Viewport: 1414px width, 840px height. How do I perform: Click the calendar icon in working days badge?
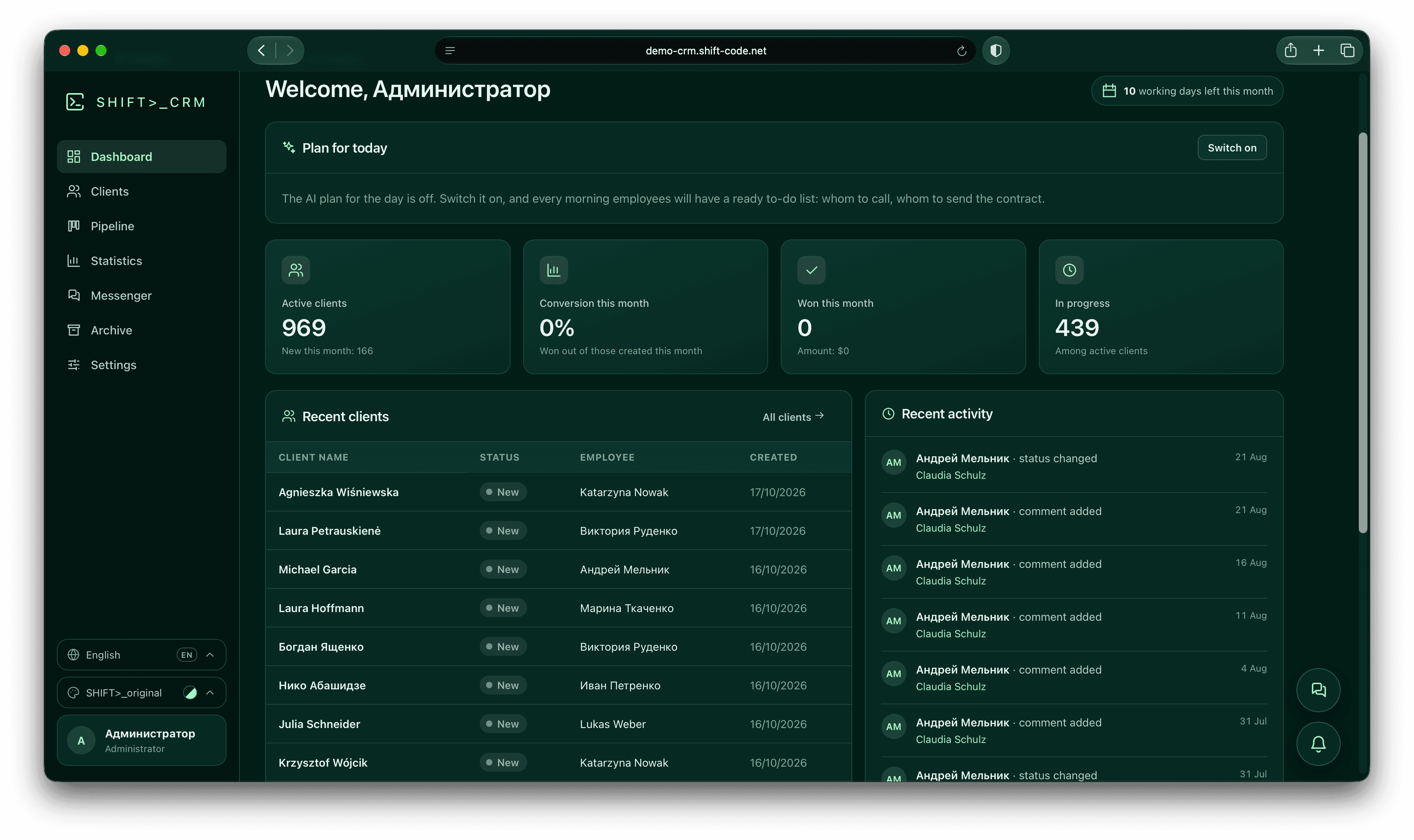tap(1109, 91)
